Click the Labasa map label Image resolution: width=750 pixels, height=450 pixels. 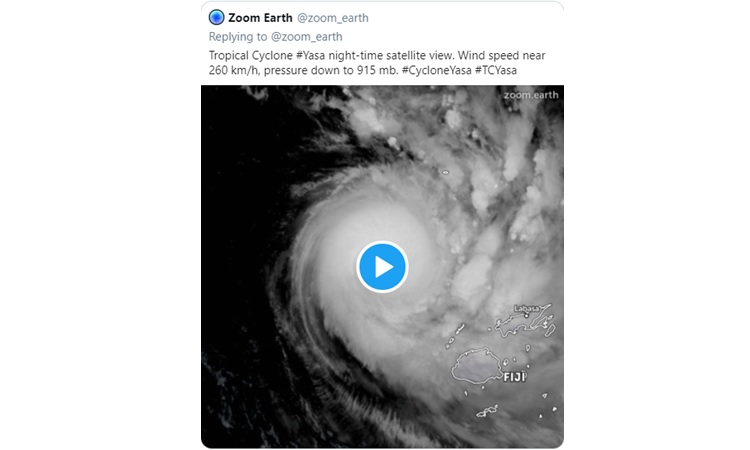pos(526,308)
